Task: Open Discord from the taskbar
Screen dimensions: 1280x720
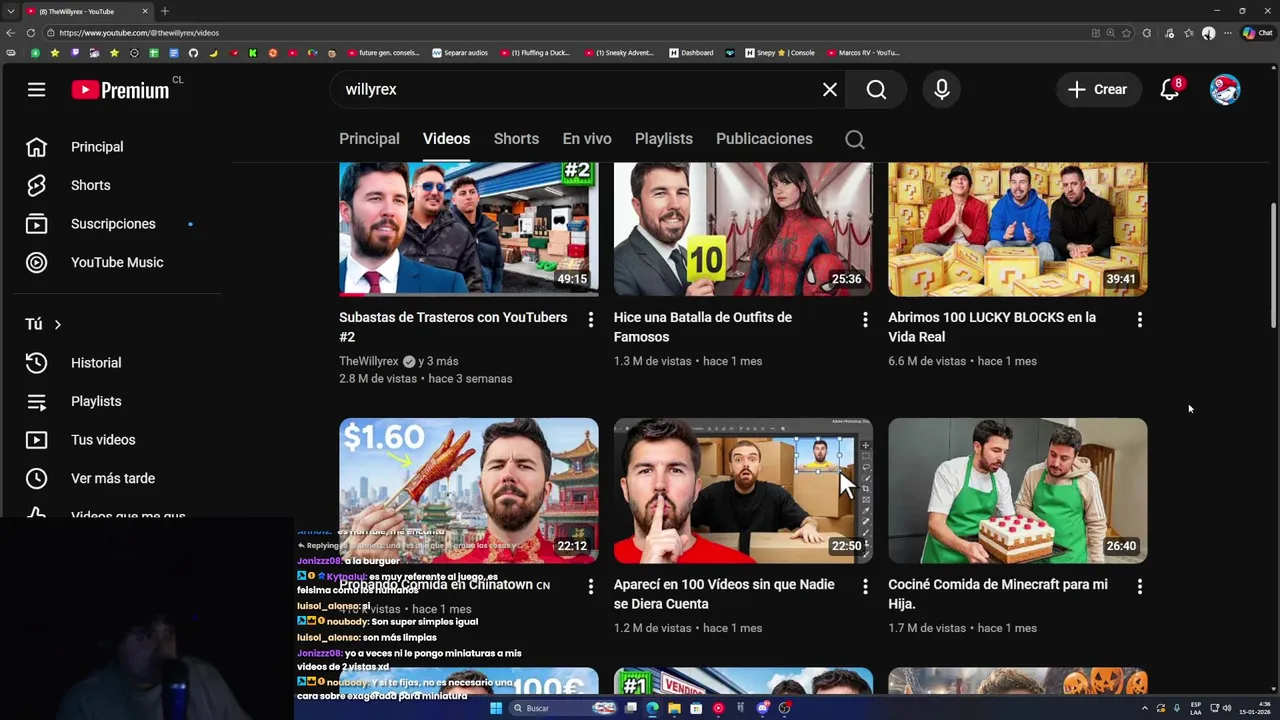Action: 763,708
